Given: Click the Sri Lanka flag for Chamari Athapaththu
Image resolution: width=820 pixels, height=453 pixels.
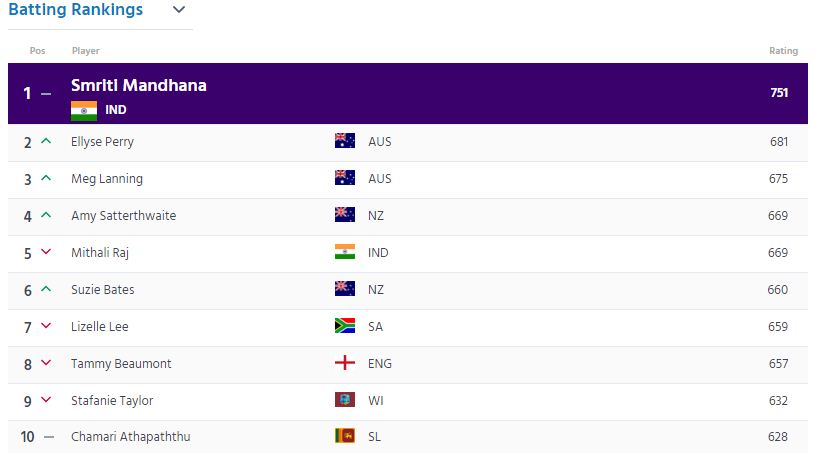Looking at the screenshot, I should coord(345,436).
